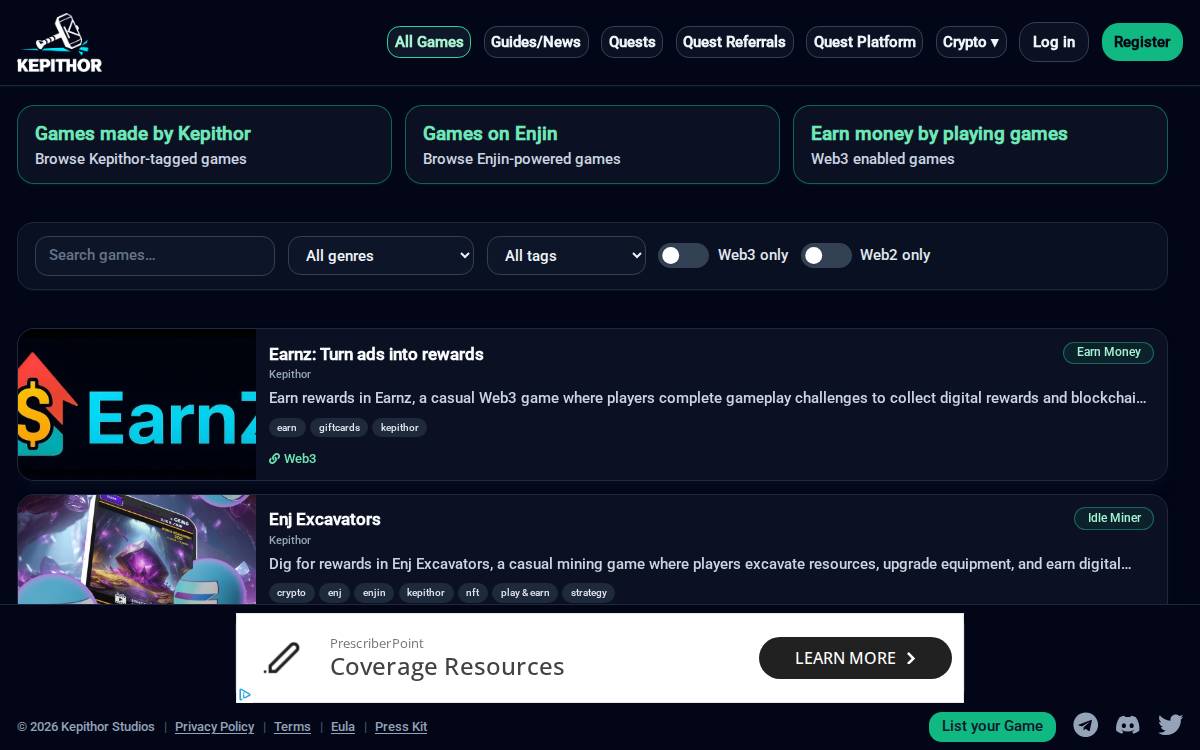Select the All Games tab
This screenshot has height=750, width=1200.
[429, 42]
